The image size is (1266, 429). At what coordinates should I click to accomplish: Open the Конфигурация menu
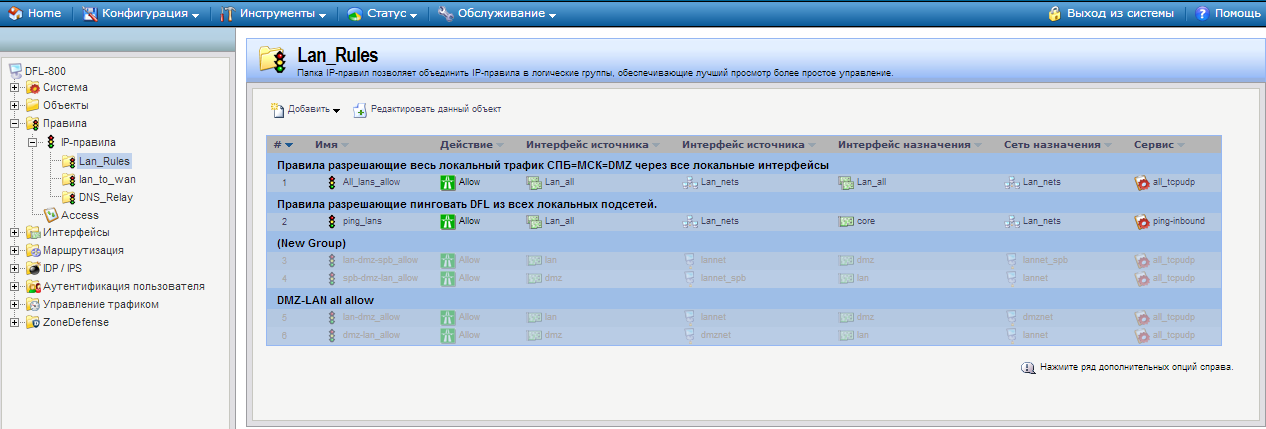coord(140,14)
